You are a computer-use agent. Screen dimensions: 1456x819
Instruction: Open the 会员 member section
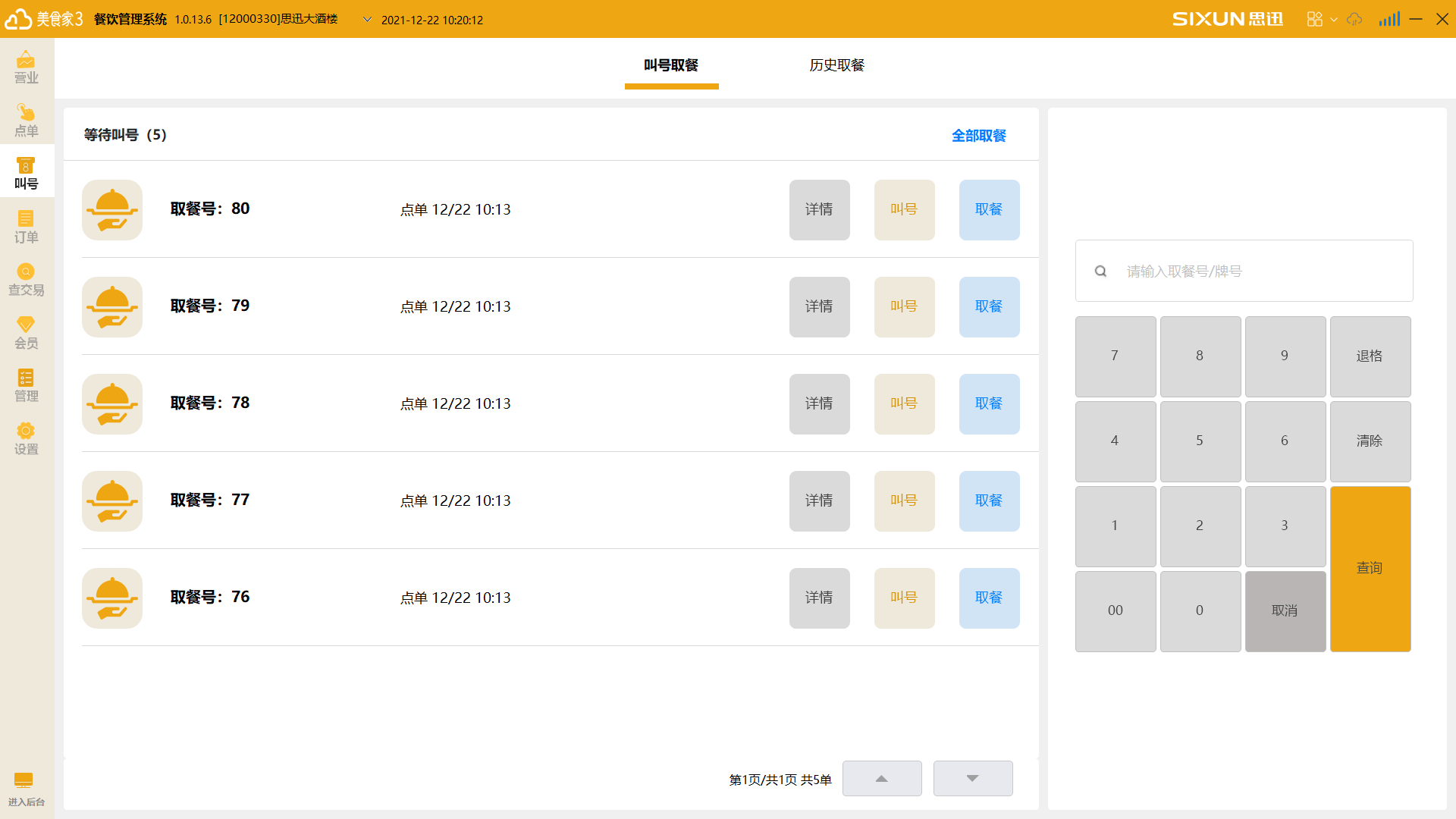click(27, 332)
